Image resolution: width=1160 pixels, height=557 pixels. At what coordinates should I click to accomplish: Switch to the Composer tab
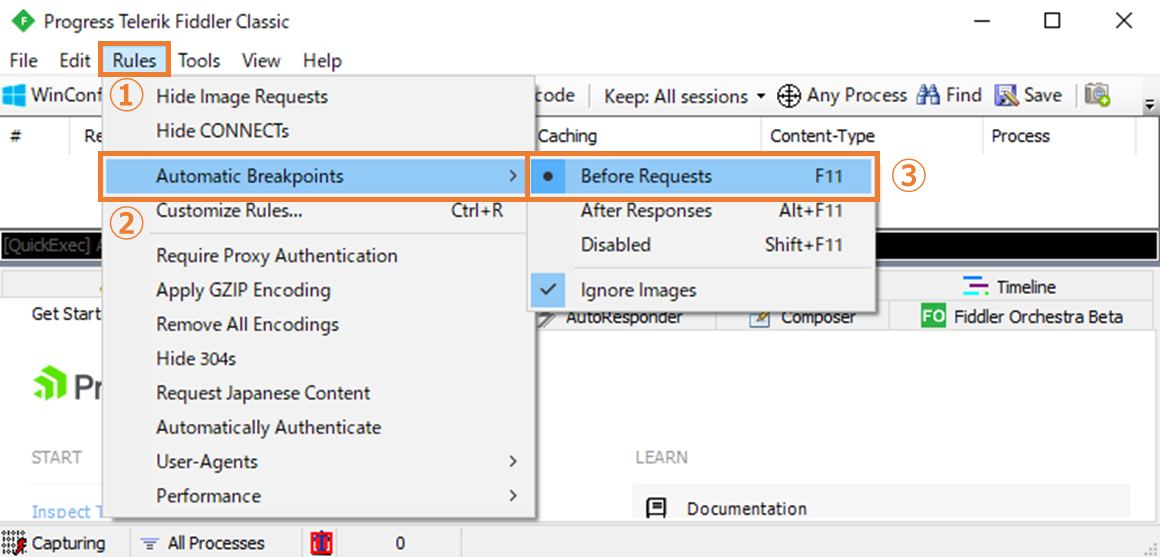point(816,317)
